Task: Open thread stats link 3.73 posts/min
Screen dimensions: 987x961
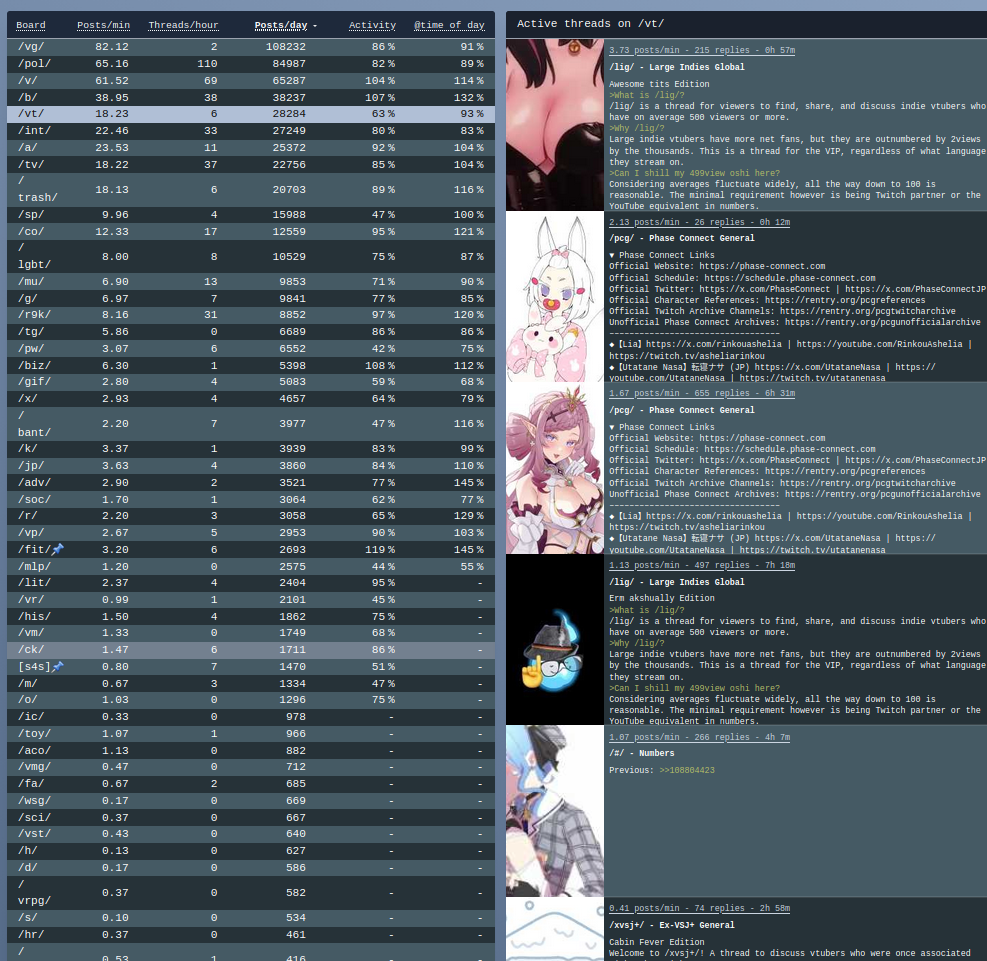Action: point(702,50)
